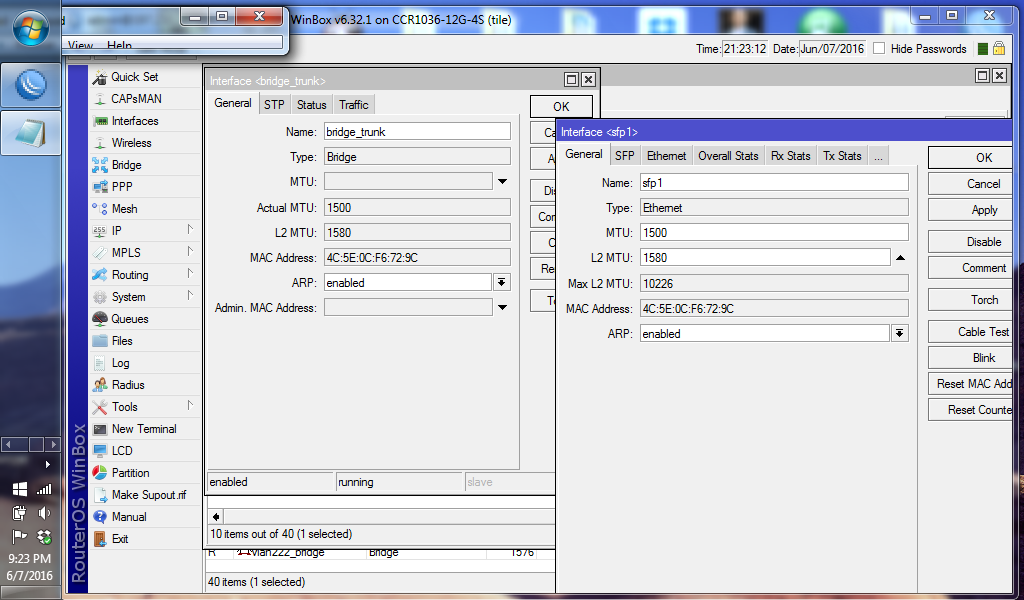
Task: Open IP menu in sidebar
Action: (x=144, y=230)
